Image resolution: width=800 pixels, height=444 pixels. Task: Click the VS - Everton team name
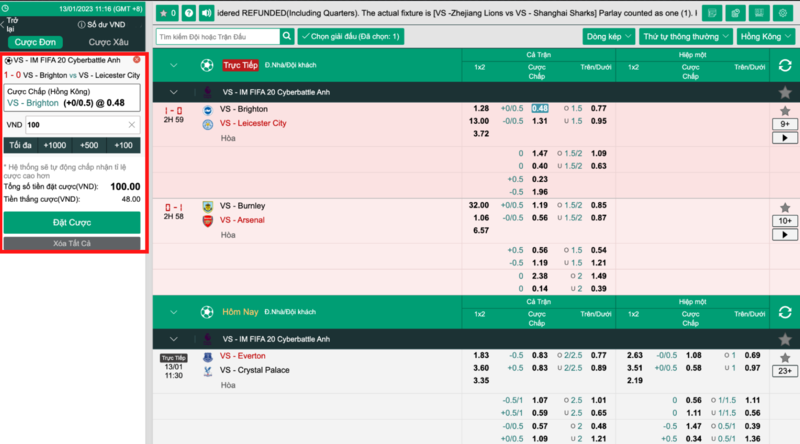pos(243,356)
